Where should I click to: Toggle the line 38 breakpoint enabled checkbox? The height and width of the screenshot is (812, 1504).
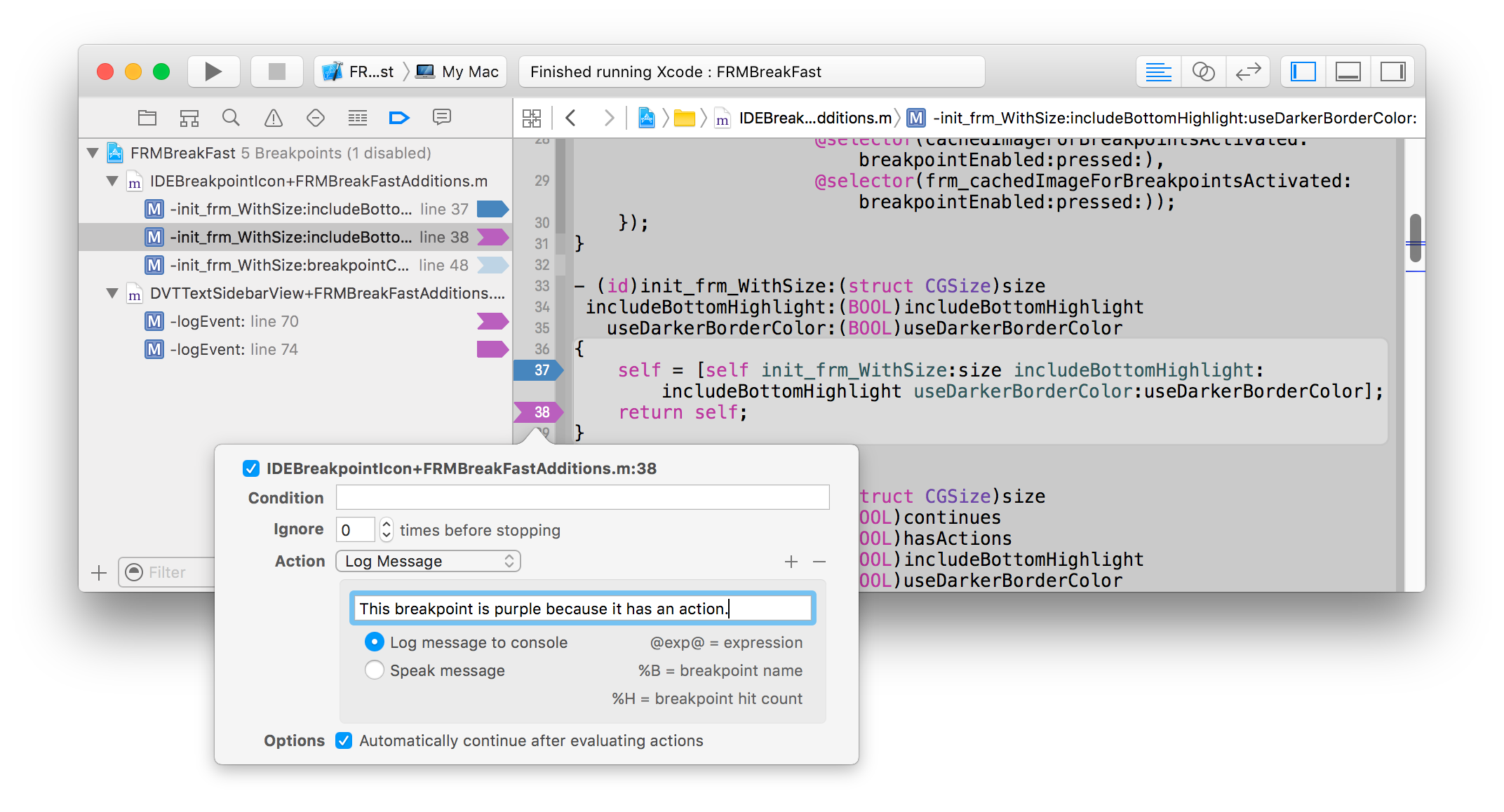click(251, 468)
